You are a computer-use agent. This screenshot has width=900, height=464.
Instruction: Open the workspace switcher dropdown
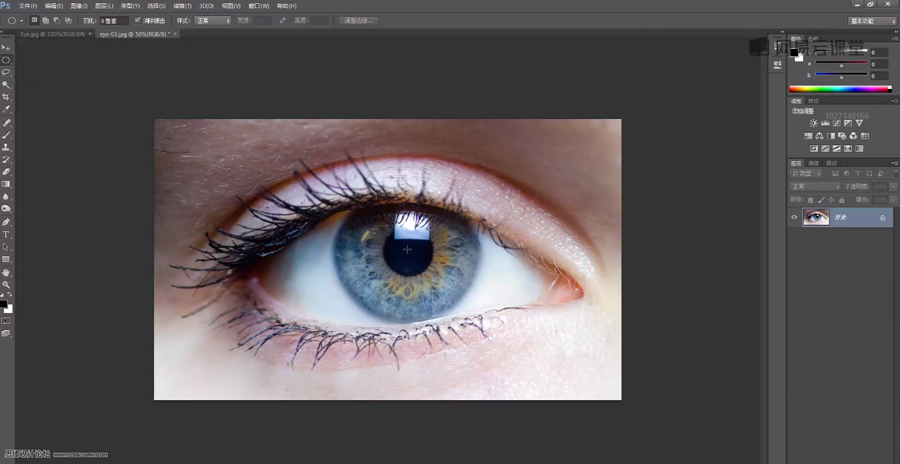click(872, 20)
